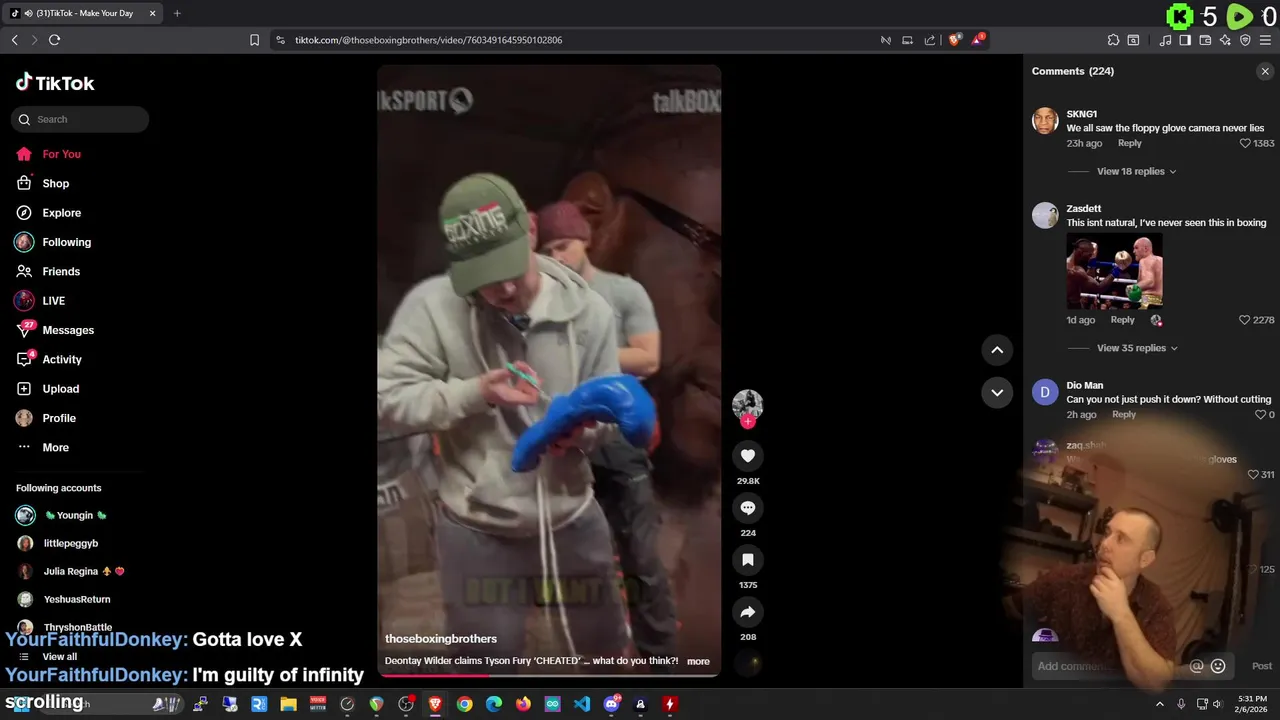Expand the video caption with 'more'

(698, 661)
